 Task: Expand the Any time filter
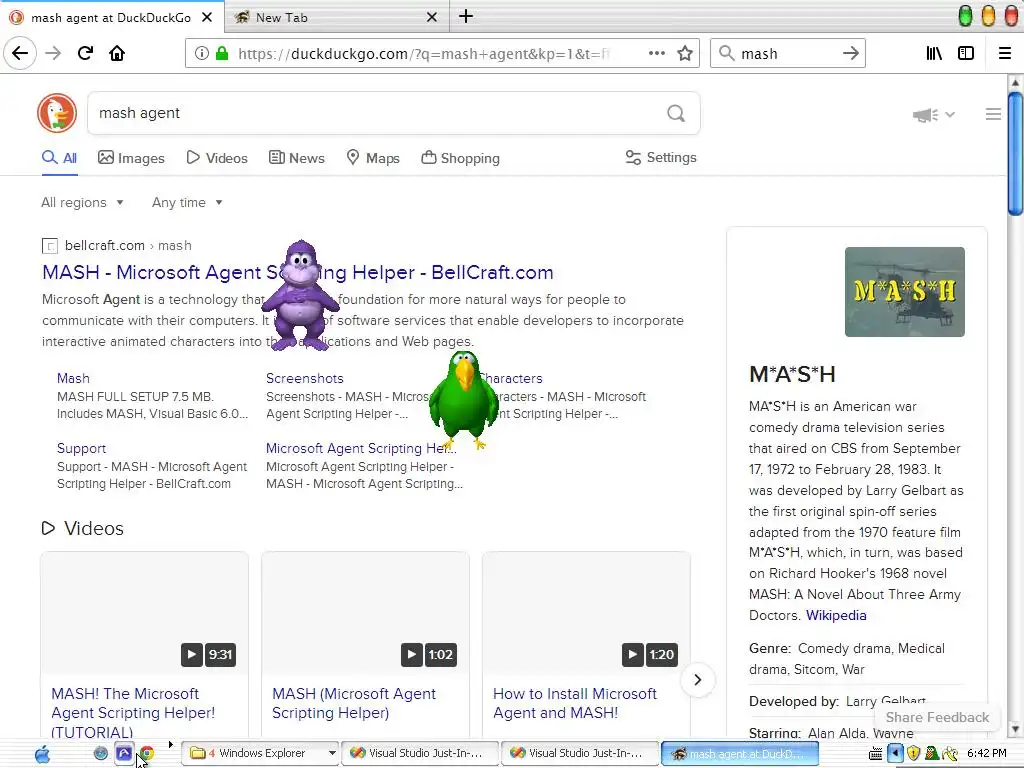[x=187, y=202]
